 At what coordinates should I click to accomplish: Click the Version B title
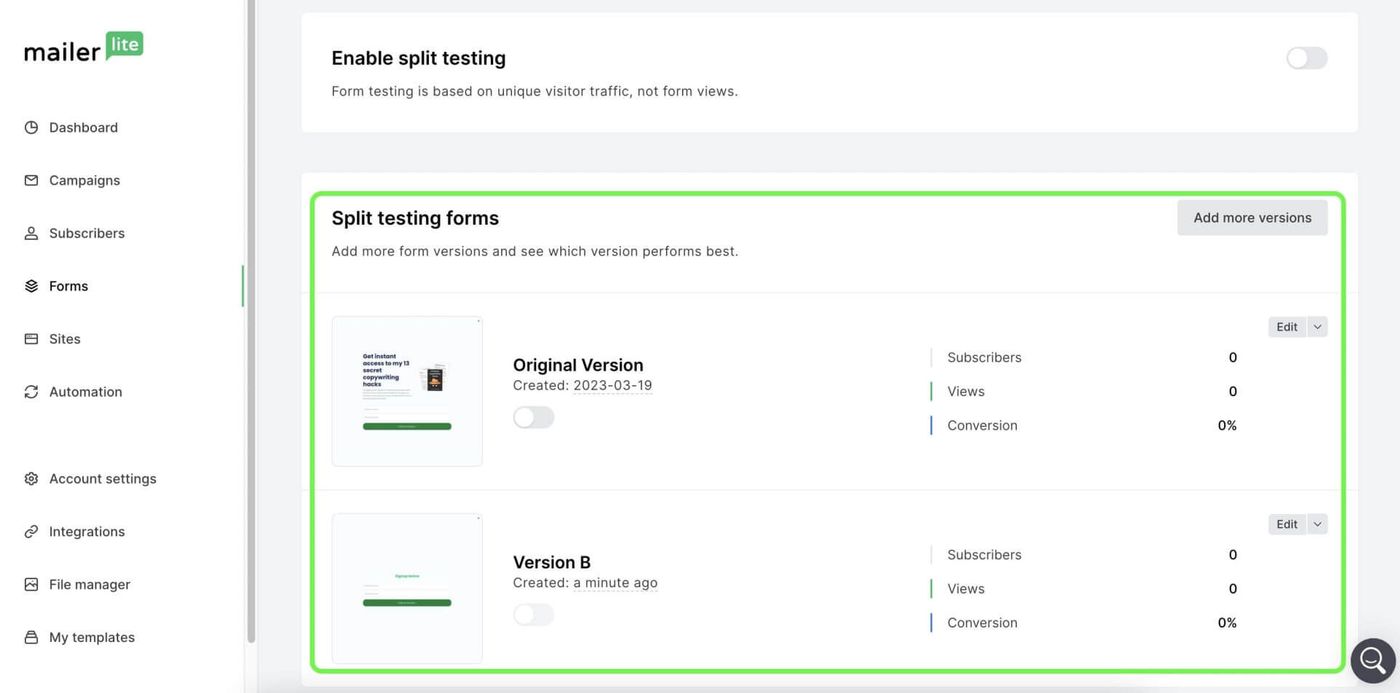click(552, 562)
